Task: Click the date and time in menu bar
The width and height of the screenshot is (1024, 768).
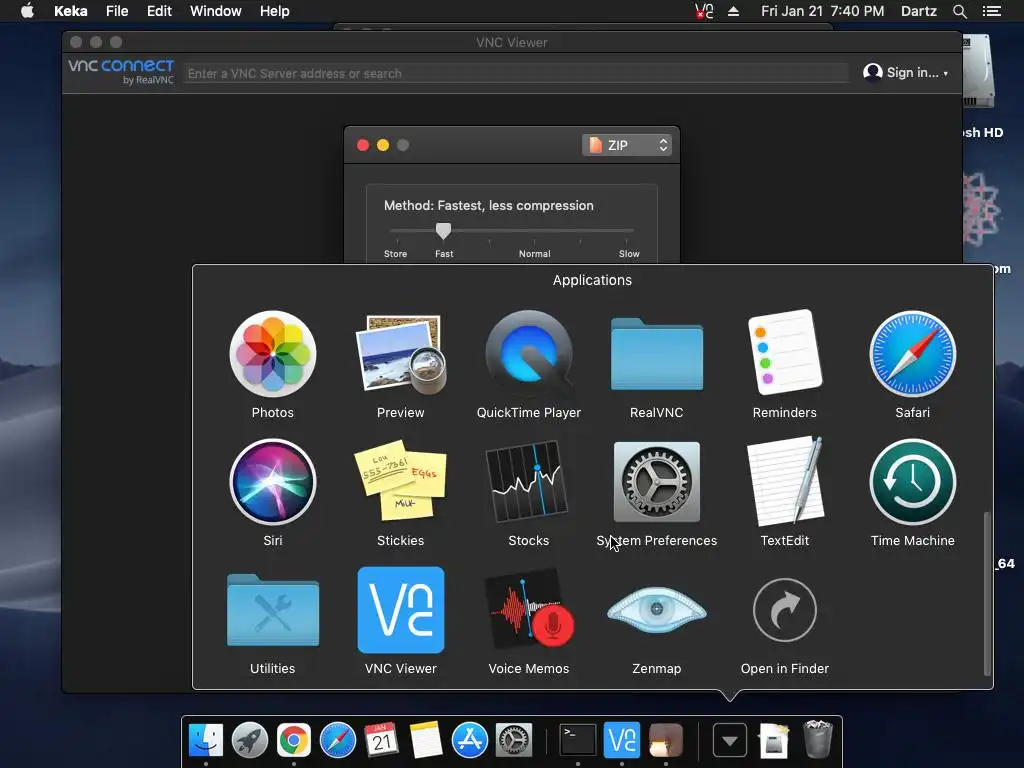Action: click(x=822, y=11)
